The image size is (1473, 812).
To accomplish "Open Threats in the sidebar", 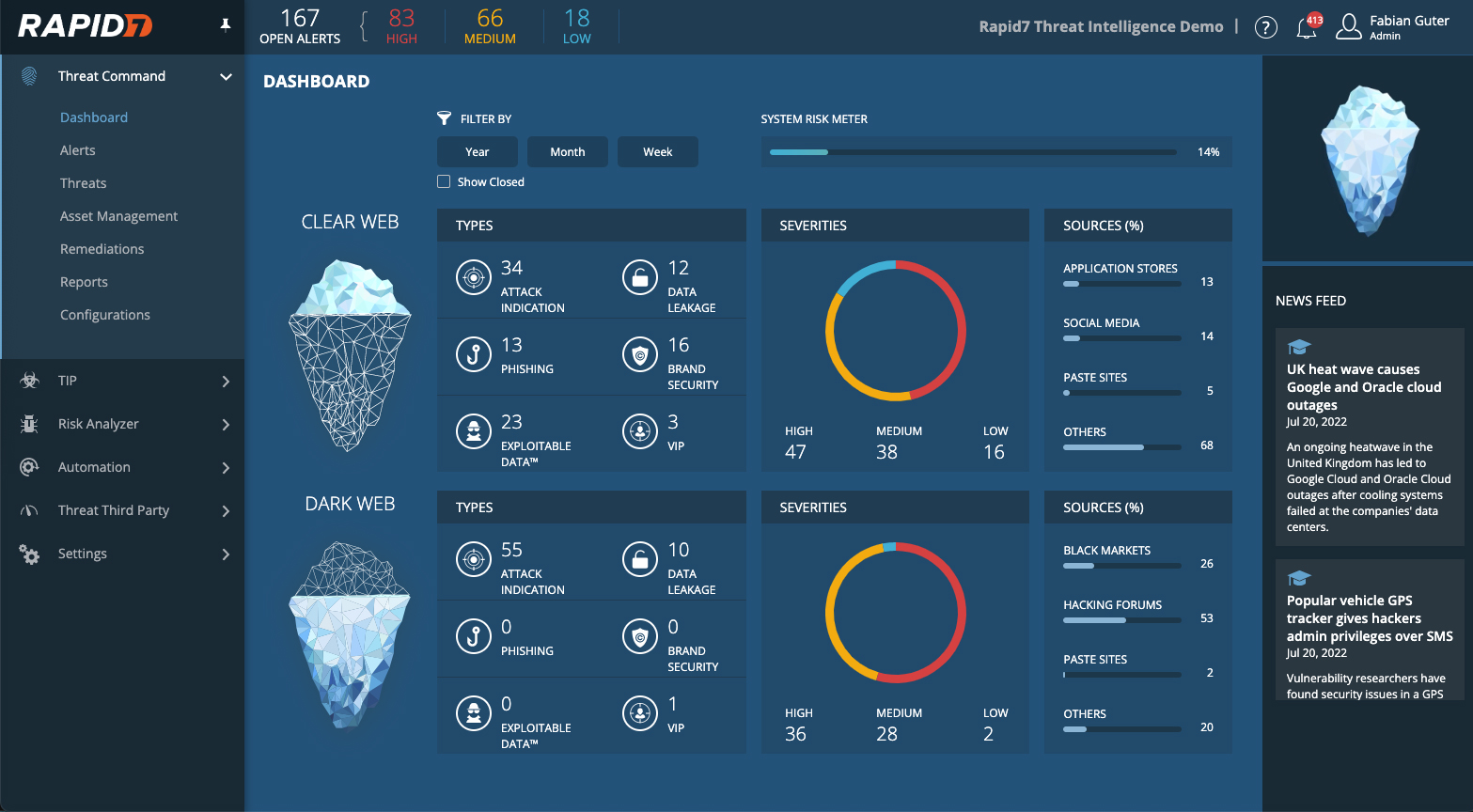I will (x=84, y=183).
